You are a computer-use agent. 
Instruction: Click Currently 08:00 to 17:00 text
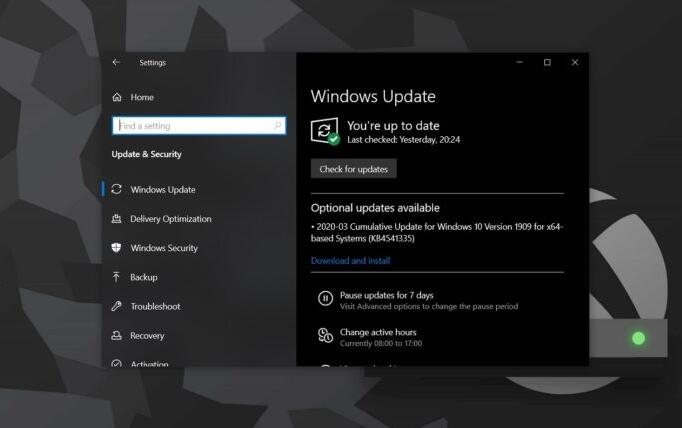(x=381, y=343)
